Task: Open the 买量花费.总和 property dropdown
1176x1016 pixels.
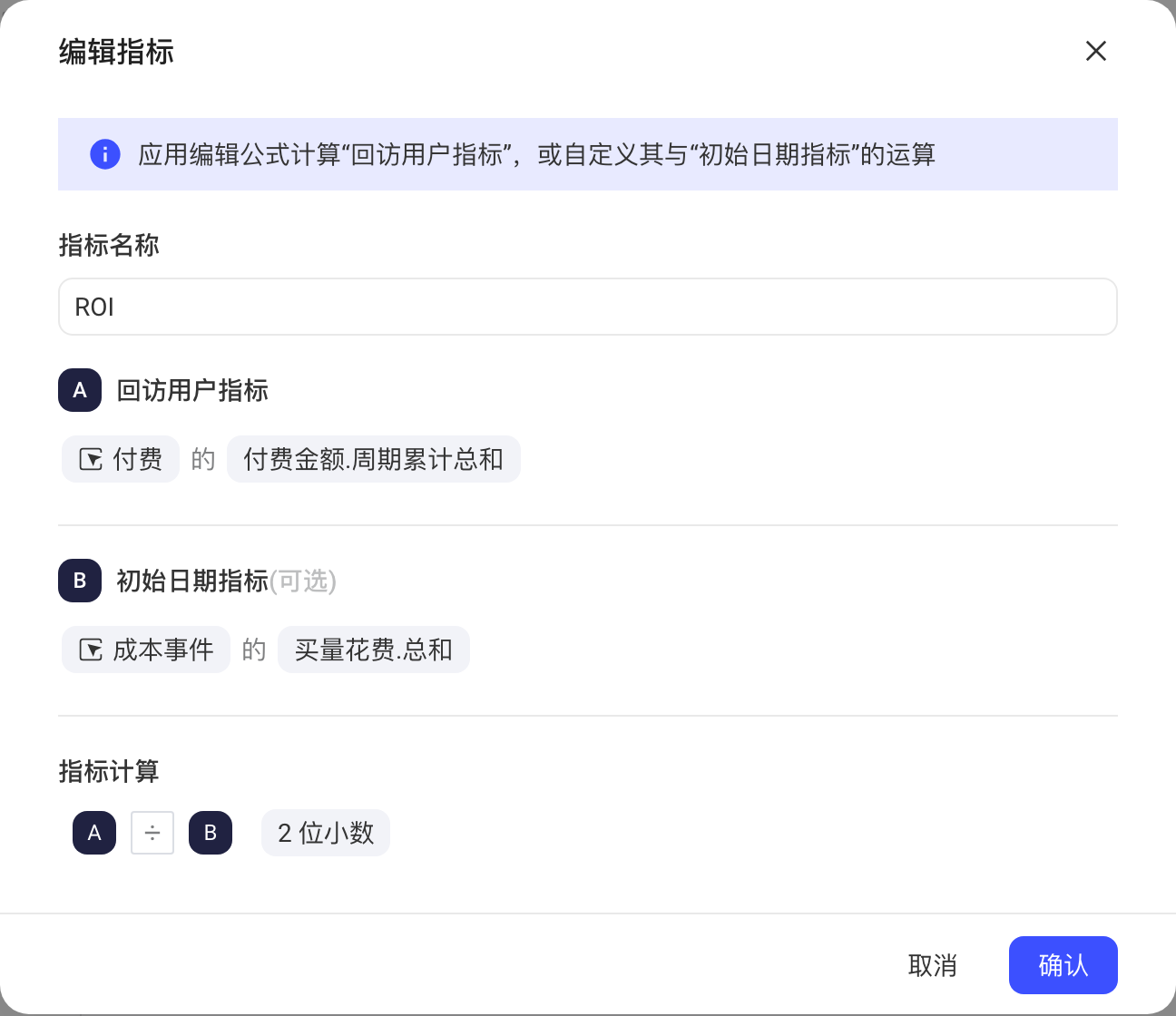Action: pos(374,650)
